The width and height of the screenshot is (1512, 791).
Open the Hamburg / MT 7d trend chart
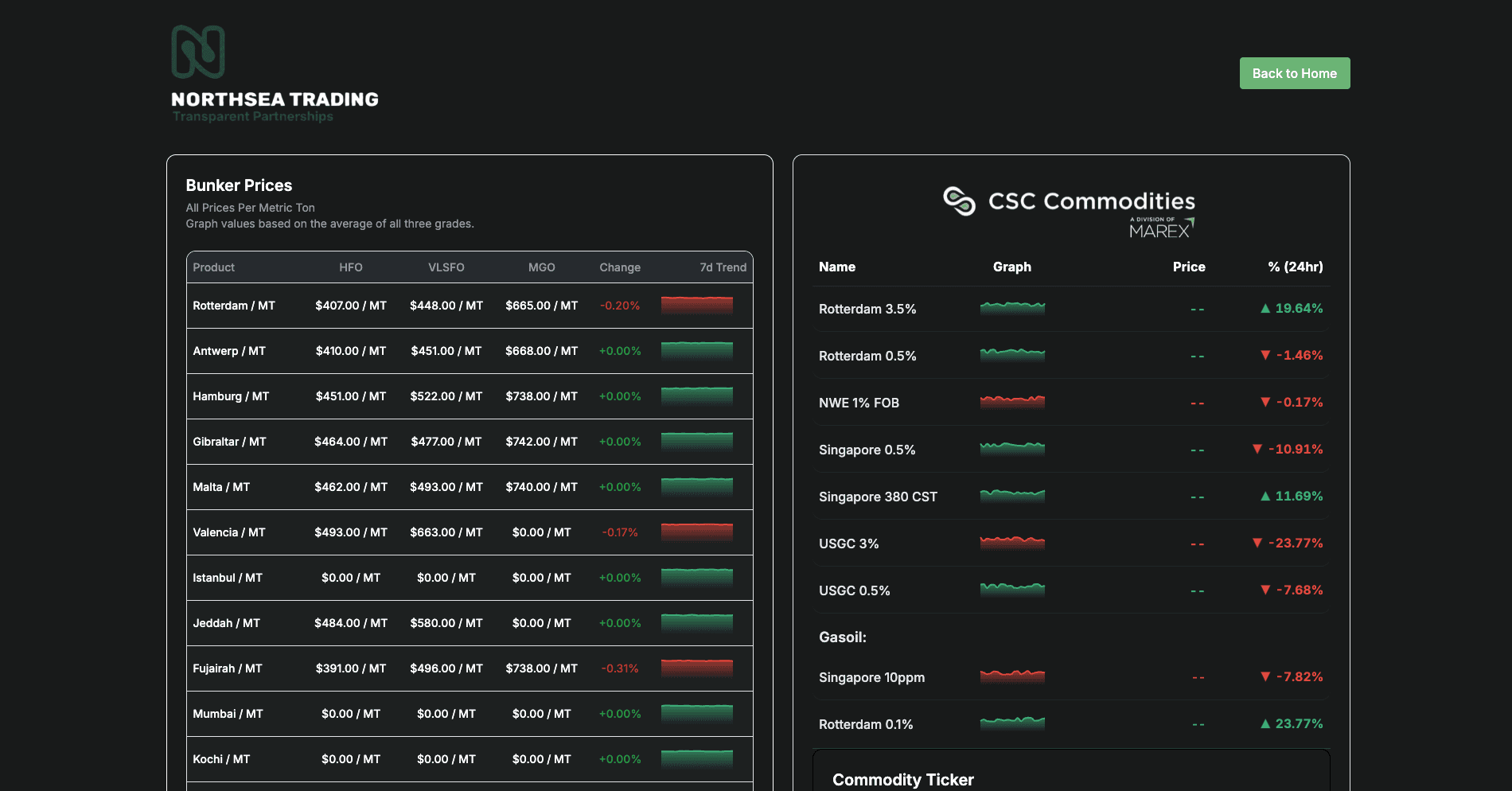(697, 395)
